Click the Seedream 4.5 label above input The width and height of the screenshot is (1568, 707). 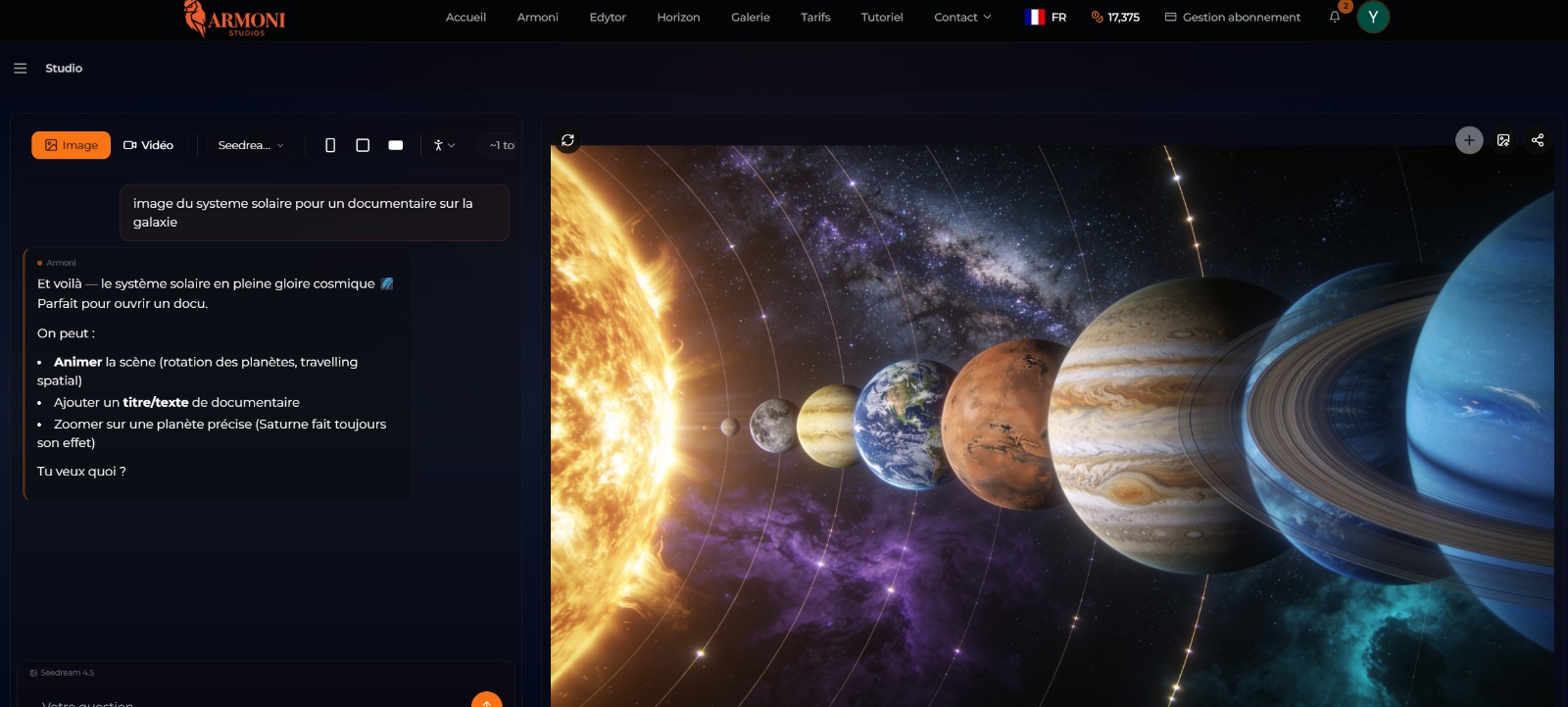pos(63,673)
